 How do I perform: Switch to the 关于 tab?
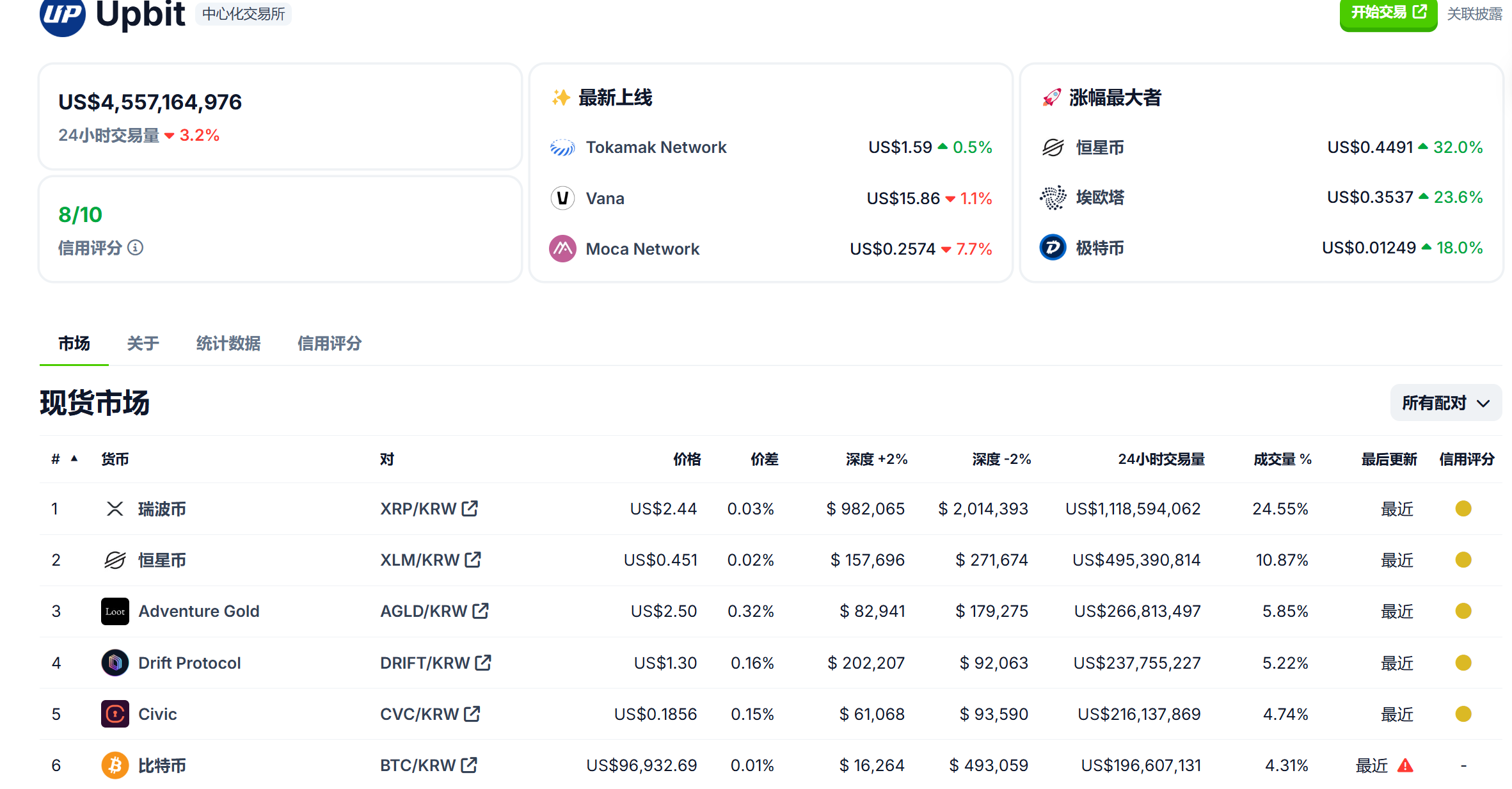point(143,344)
